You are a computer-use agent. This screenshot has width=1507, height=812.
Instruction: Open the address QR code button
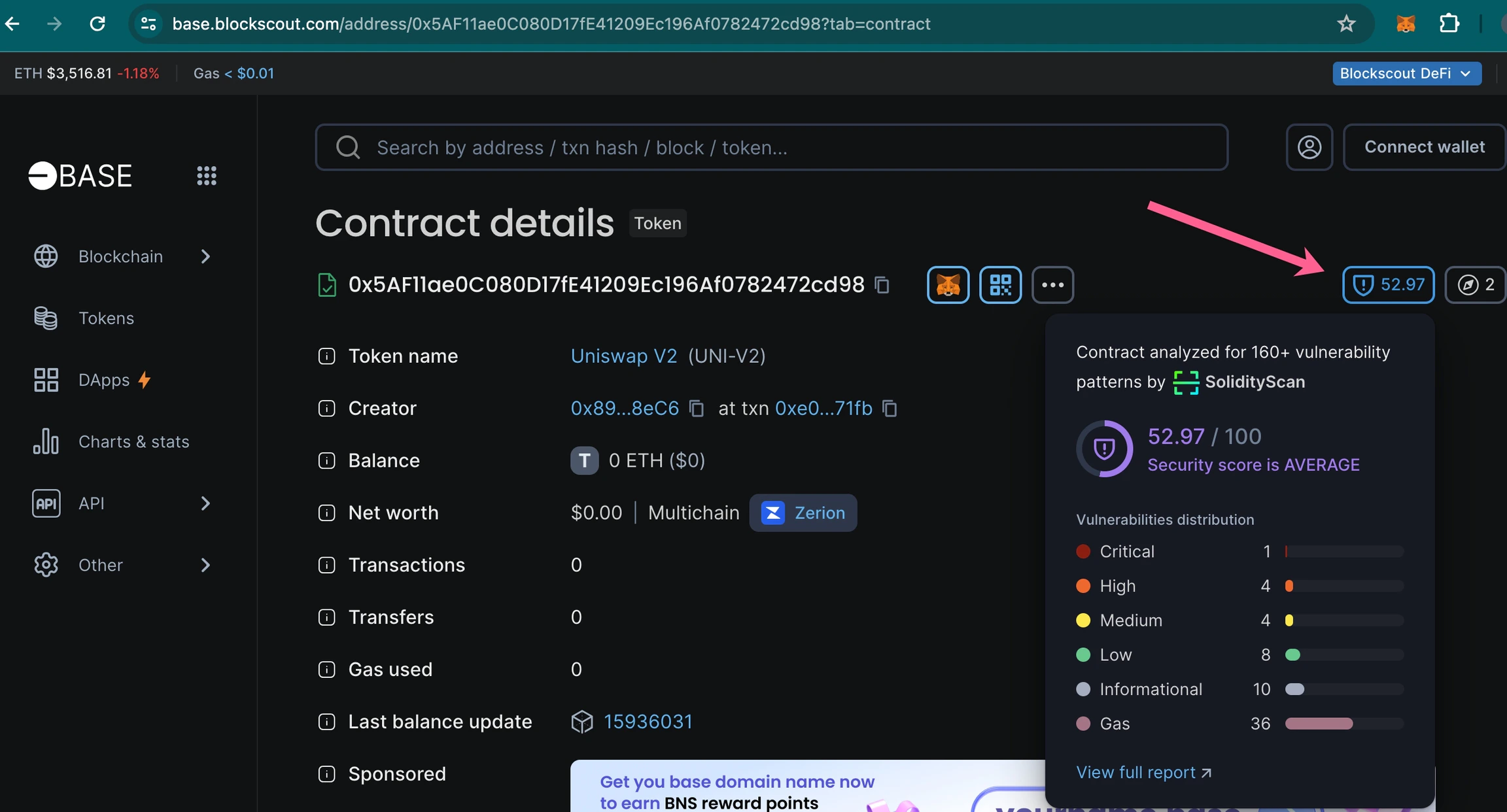1000,285
